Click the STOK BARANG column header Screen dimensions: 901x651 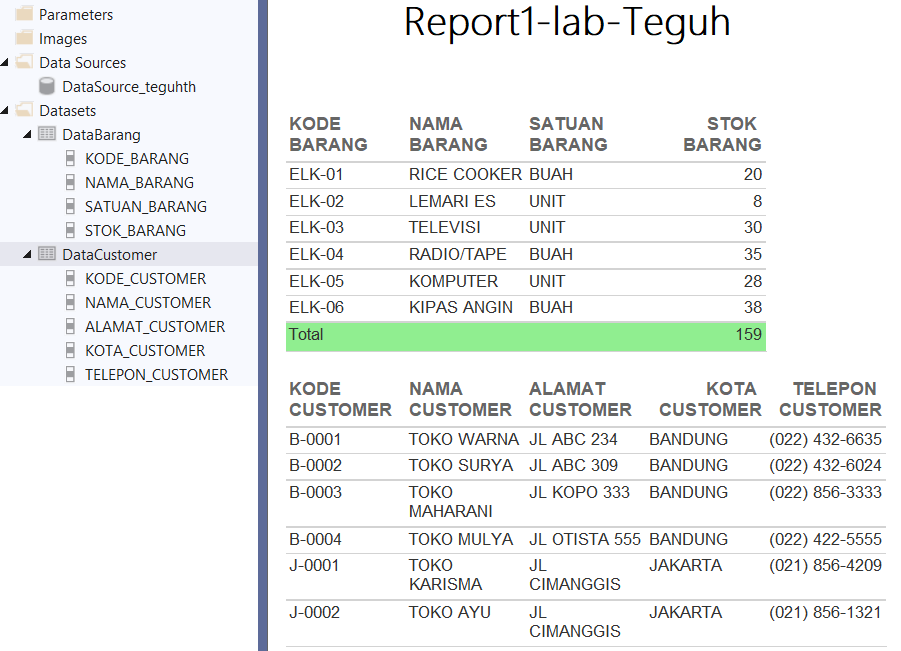pyautogui.click(x=722, y=134)
